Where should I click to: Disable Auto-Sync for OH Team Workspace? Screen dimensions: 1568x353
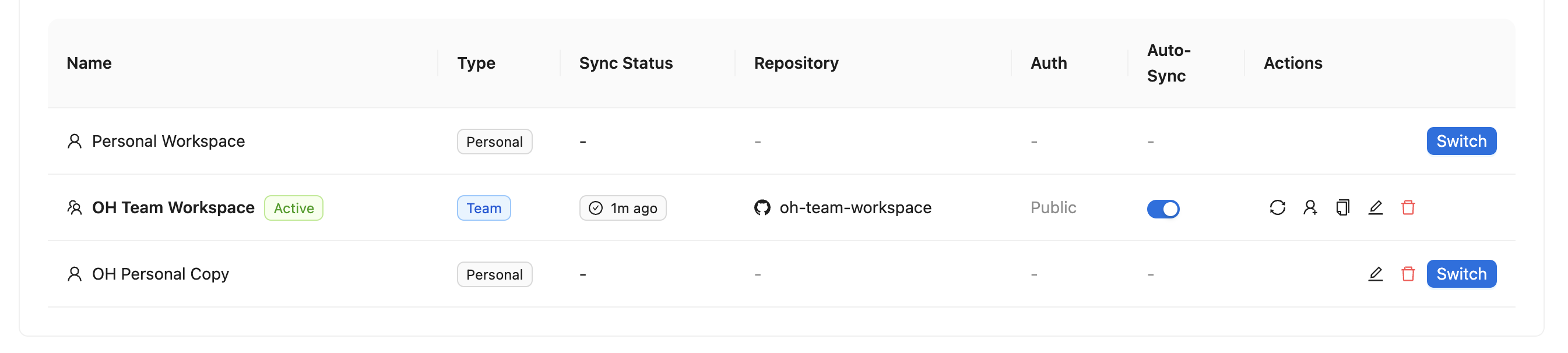1163,209
